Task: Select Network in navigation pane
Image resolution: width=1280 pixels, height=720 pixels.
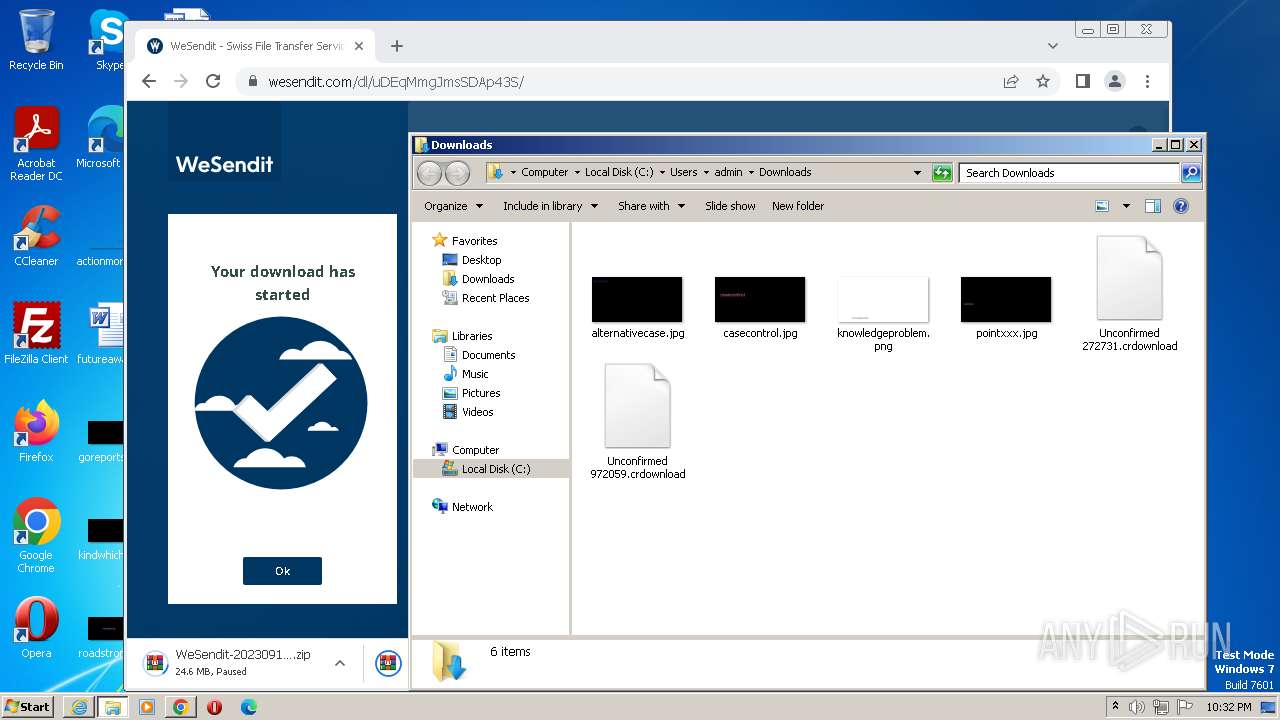Action: pos(472,507)
